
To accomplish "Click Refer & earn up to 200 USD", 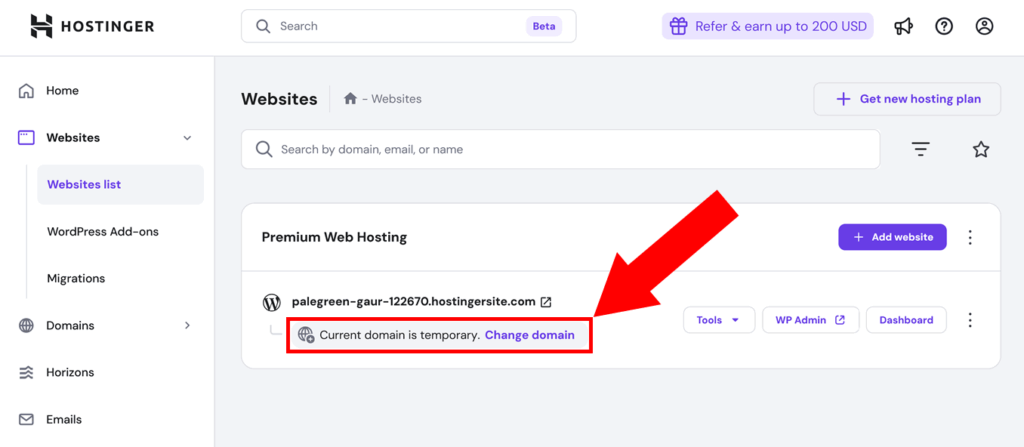I will [767, 26].
